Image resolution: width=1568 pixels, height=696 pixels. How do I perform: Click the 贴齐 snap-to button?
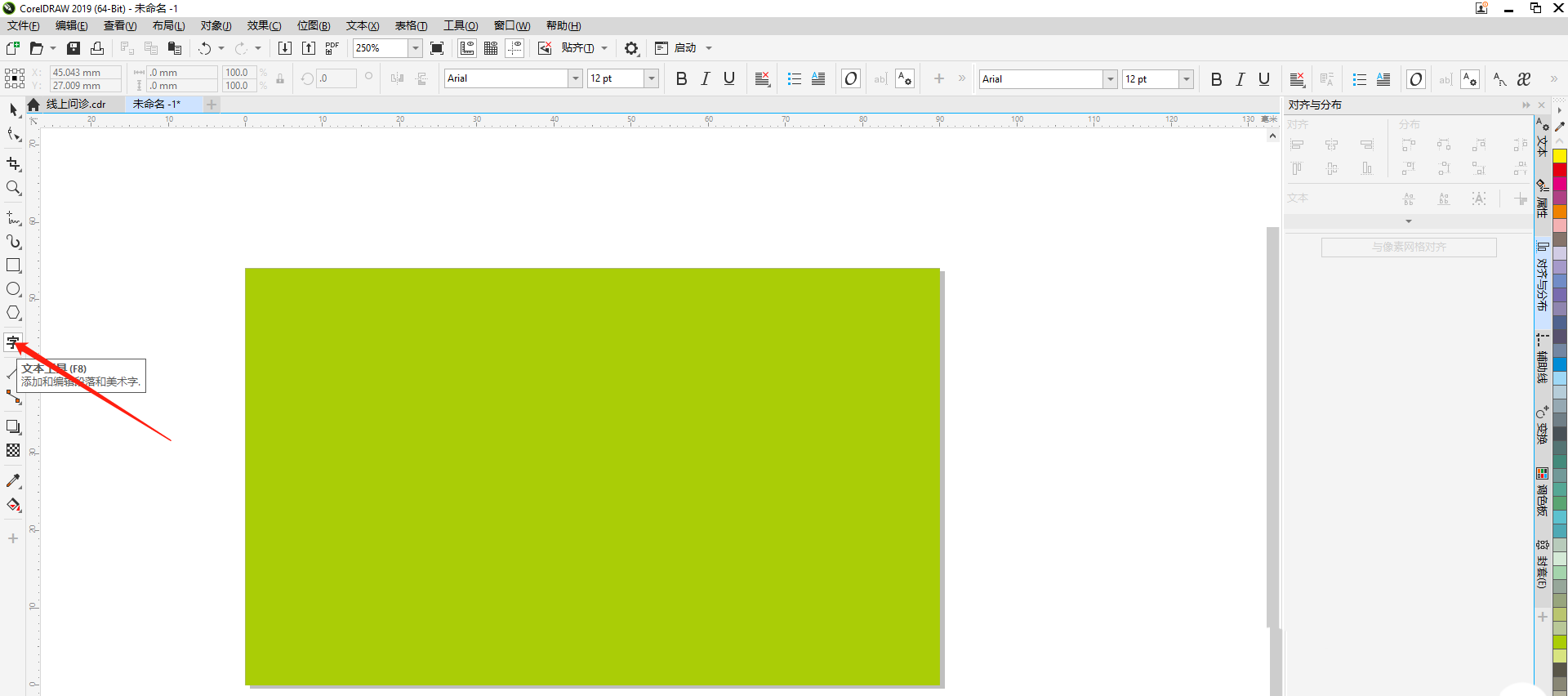coord(577,48)
